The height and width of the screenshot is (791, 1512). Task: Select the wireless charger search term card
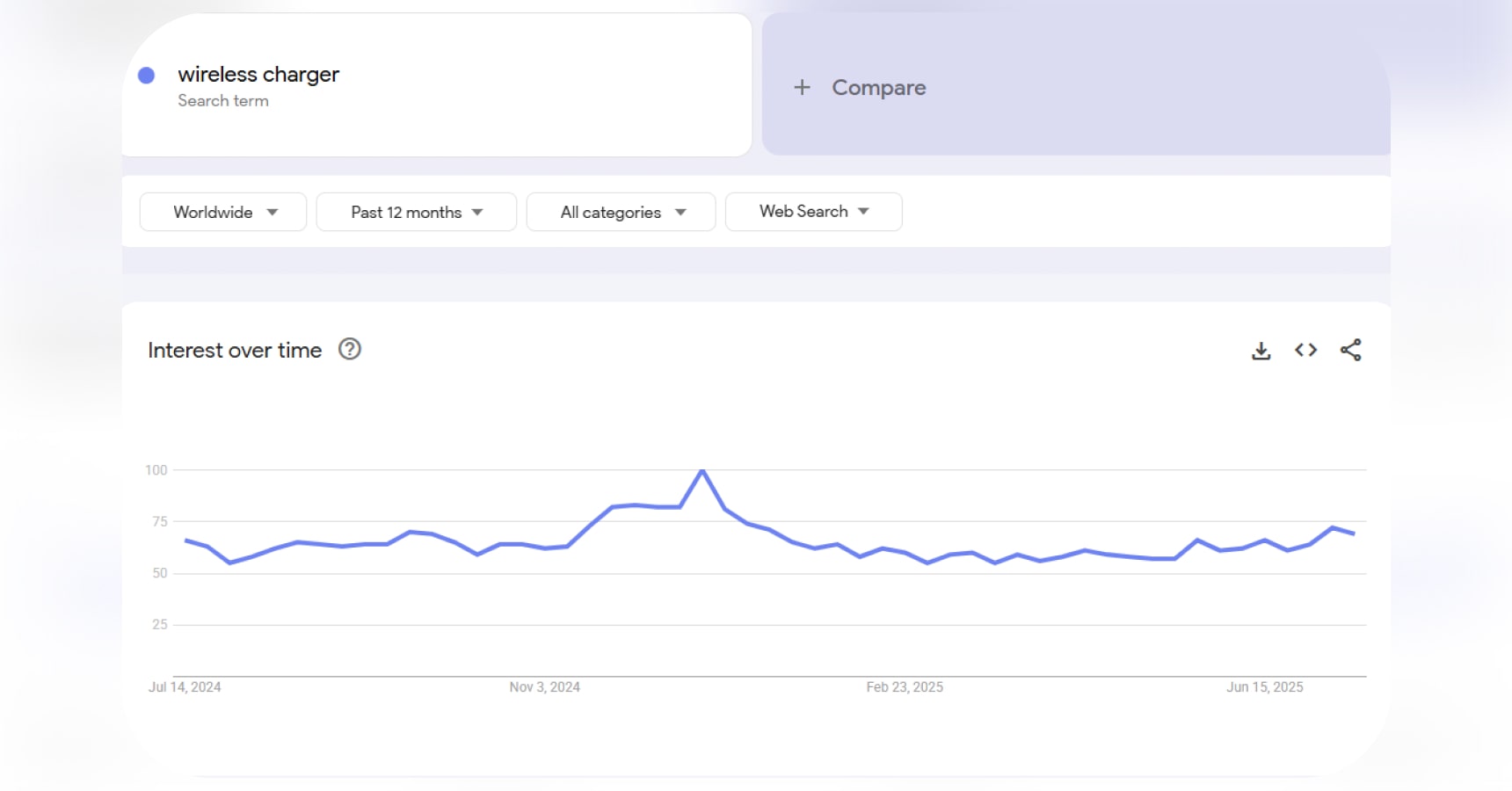tap(435, 85)
